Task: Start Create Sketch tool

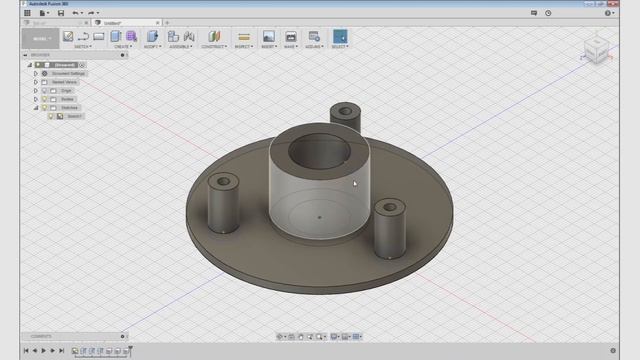Action: point(68,36)
